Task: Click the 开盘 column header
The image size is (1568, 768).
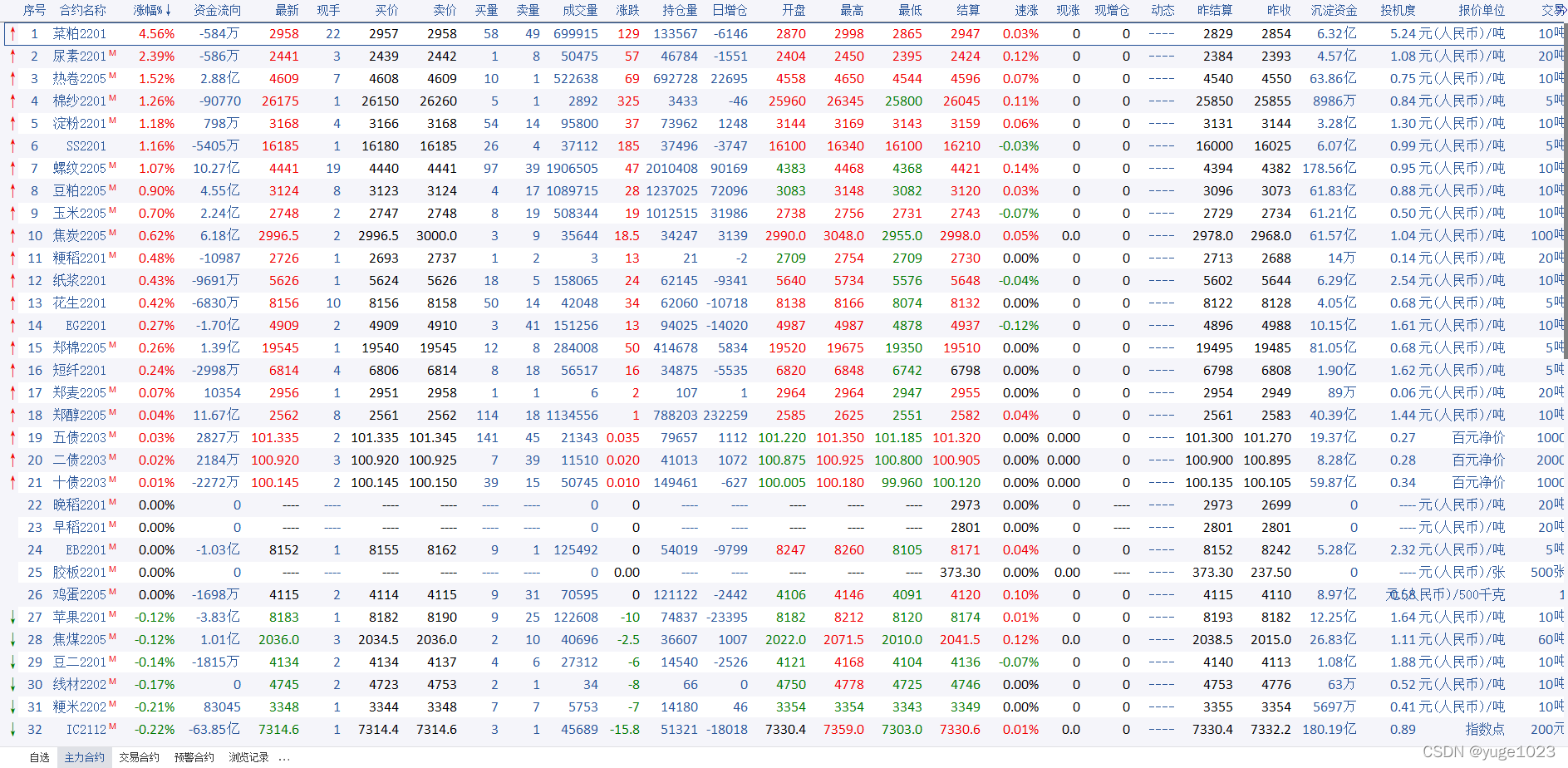Action: click(x=794, y=10)
